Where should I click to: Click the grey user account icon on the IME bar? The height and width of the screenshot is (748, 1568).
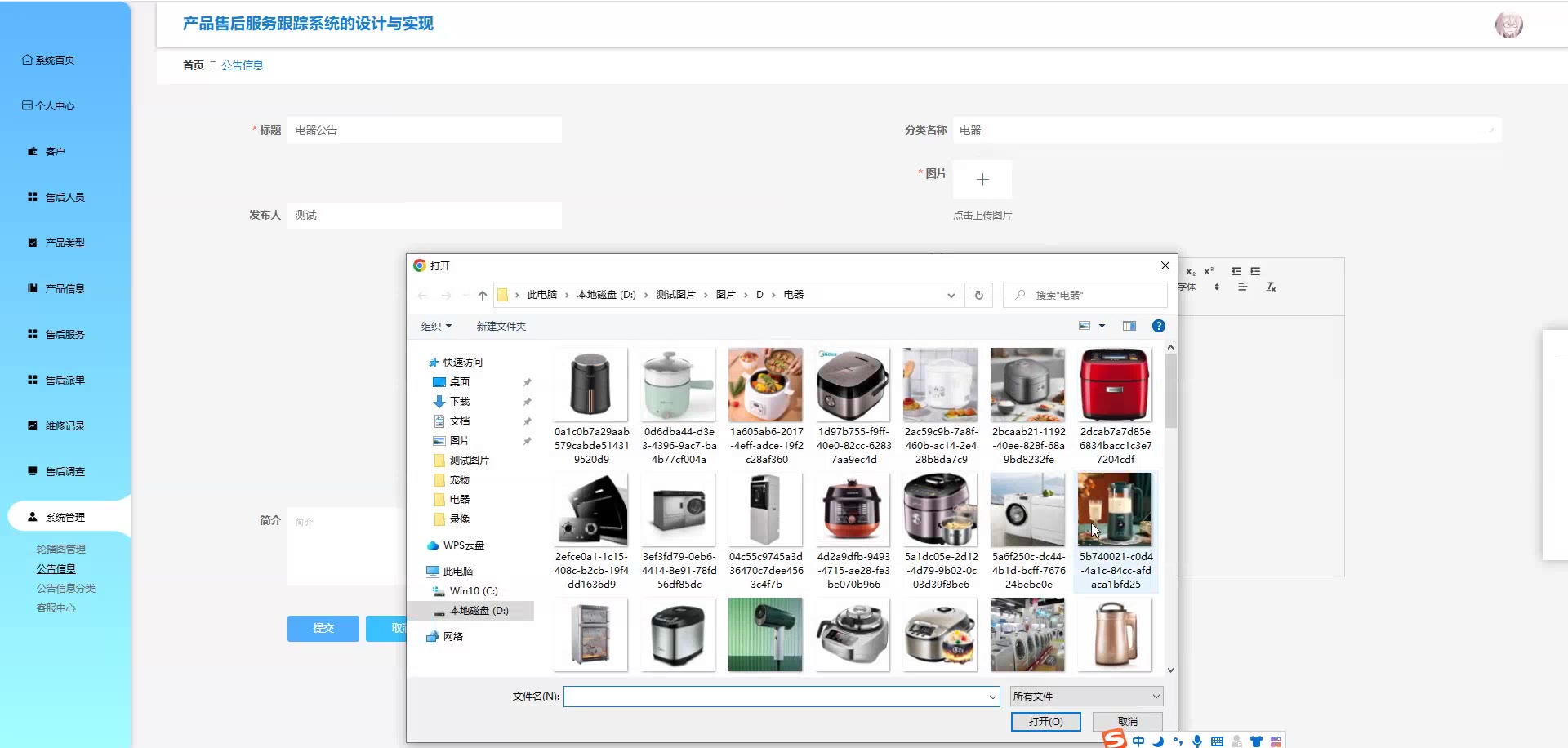point(1236,741)
